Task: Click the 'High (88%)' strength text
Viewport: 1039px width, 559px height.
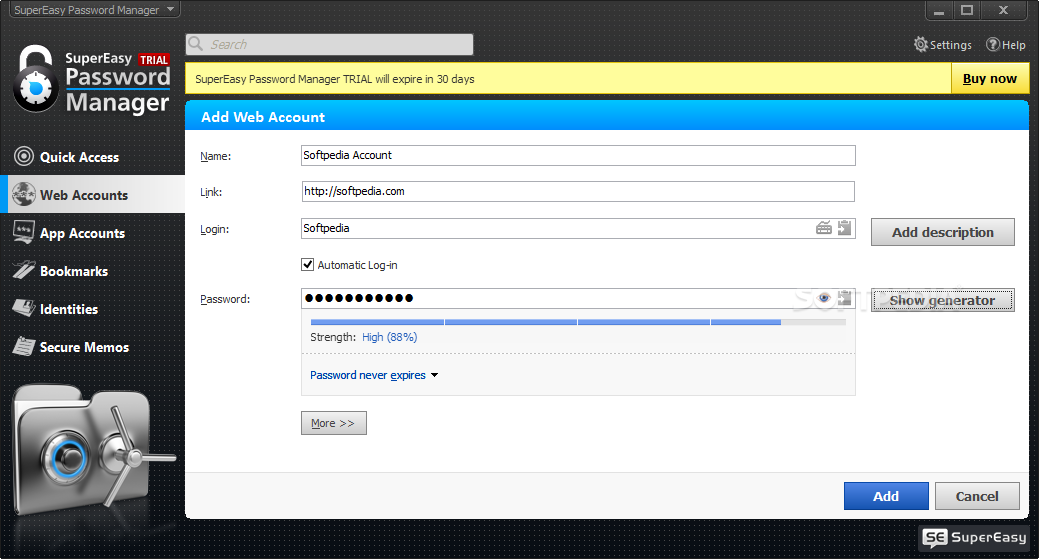Action: pyautogui.click(x=390, y=337)
